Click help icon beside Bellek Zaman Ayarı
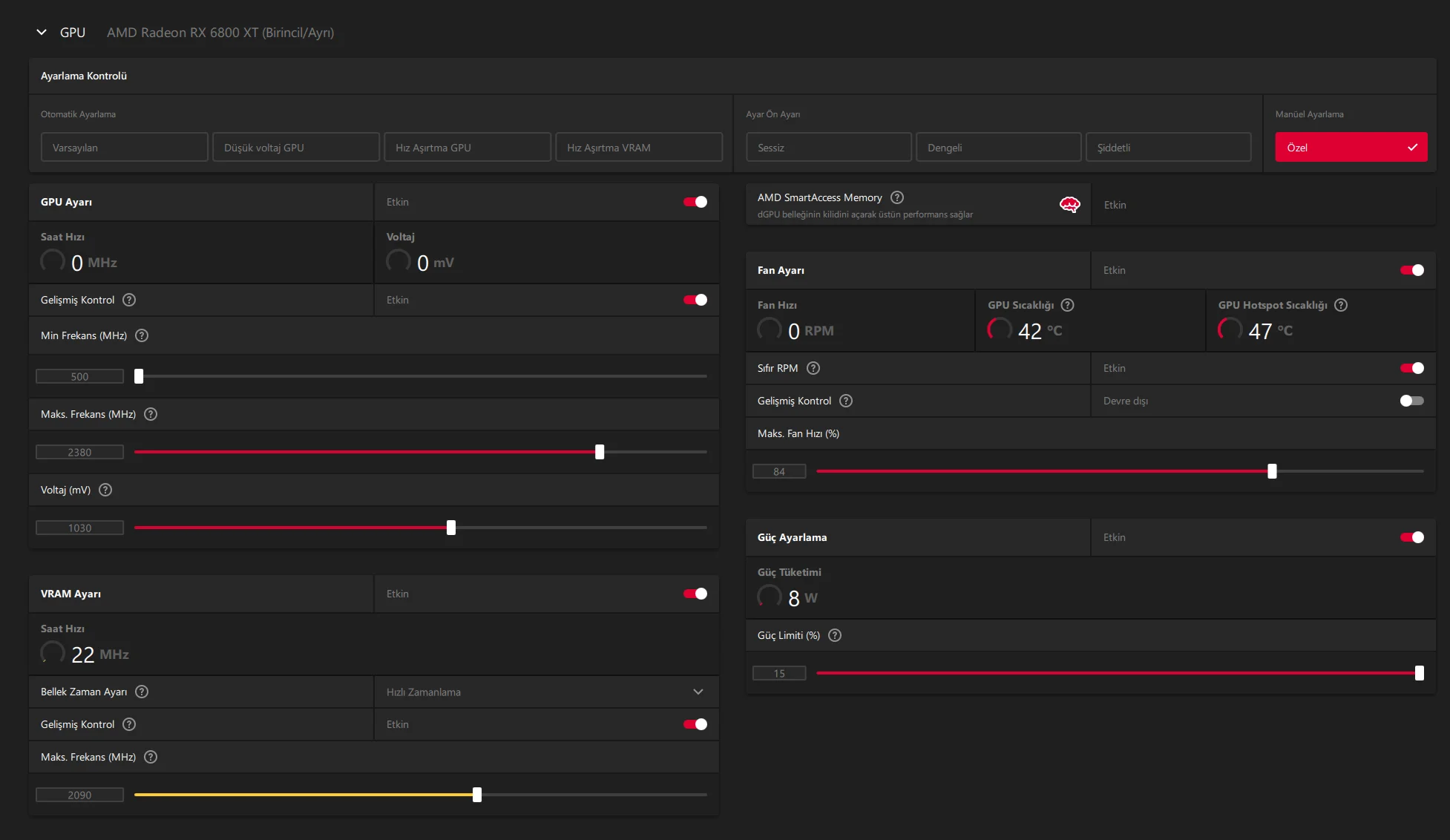This screenshot has width=1450, height=840. (x=142, y=692)
